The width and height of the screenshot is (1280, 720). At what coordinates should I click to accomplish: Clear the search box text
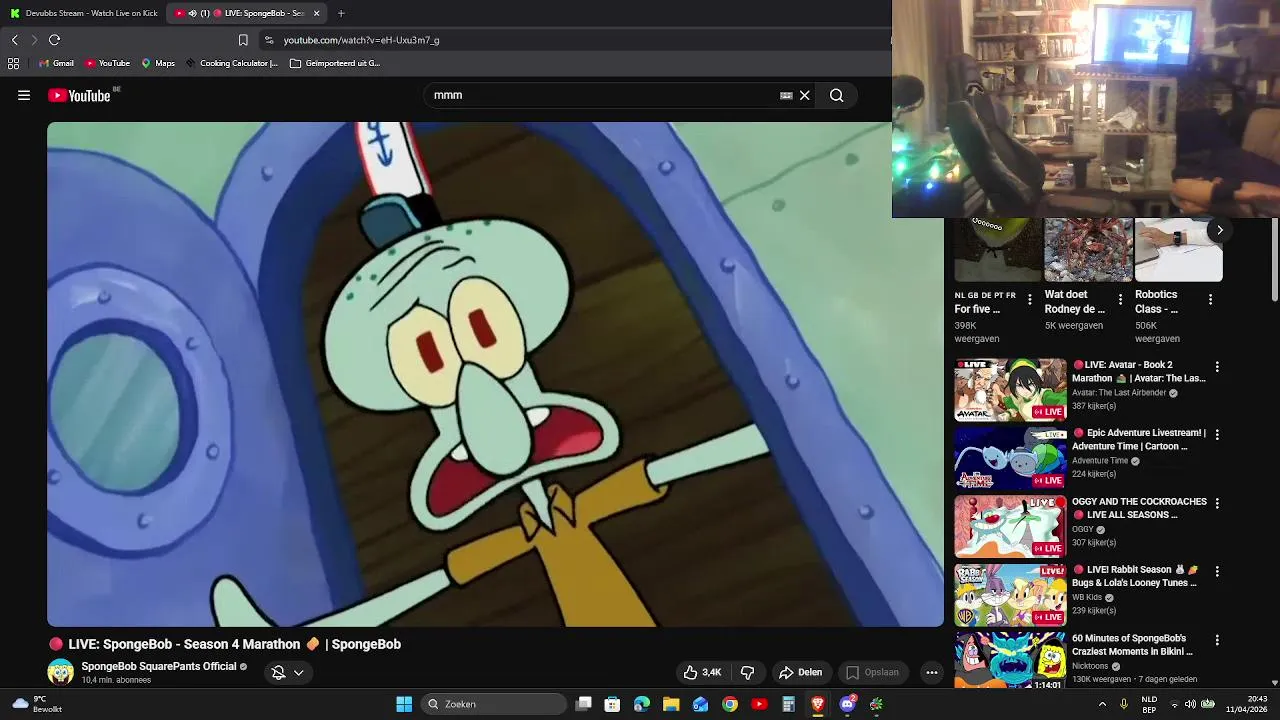click(x=804, y=96)
